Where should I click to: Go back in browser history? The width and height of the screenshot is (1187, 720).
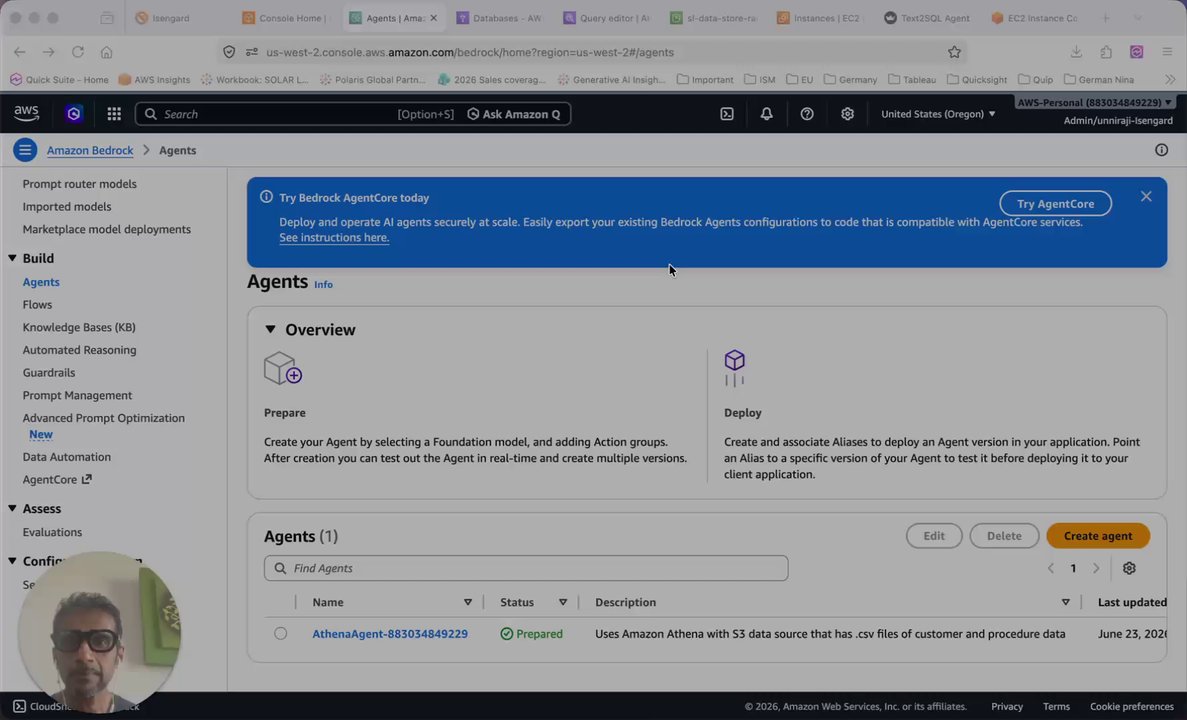(20, 52)
